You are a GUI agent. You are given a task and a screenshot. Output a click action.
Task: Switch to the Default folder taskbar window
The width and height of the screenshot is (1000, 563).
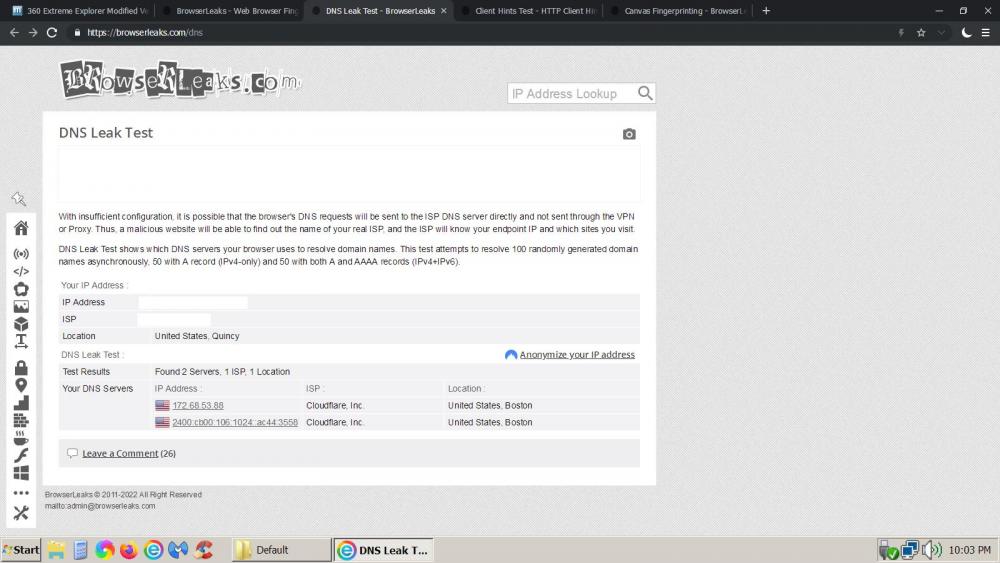point(281,550)
